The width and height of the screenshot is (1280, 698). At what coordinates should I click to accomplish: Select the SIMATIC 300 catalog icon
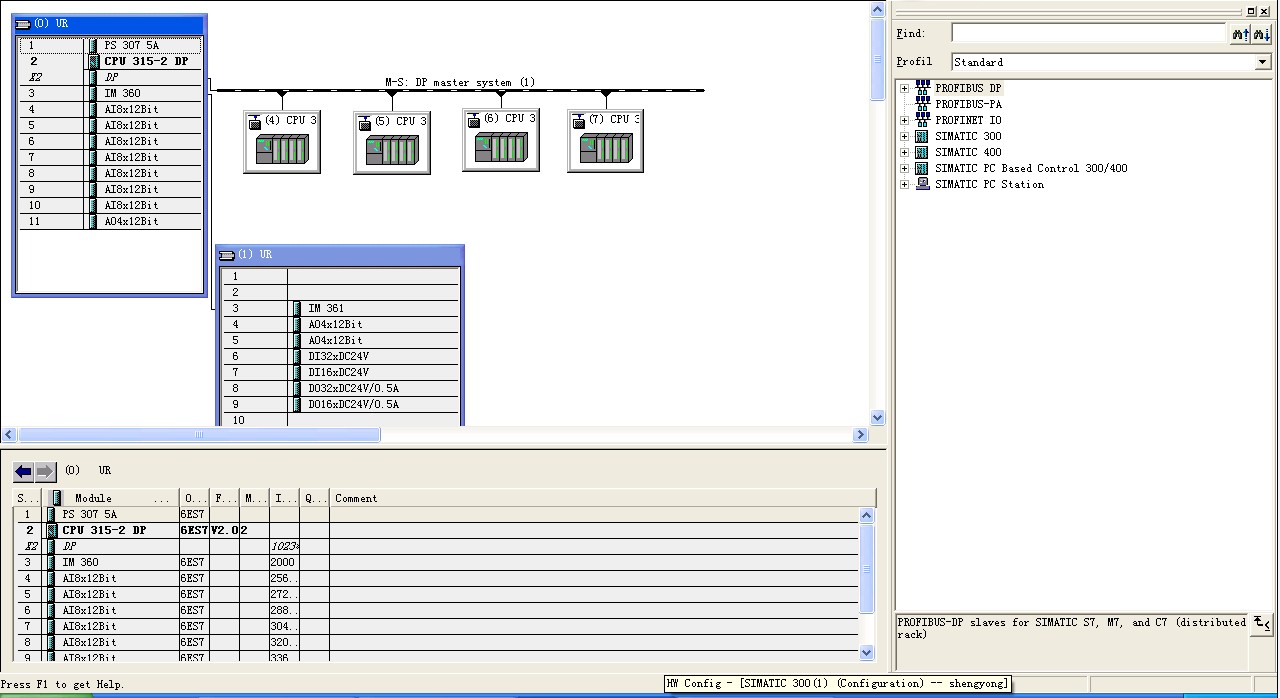click(922, 136)
